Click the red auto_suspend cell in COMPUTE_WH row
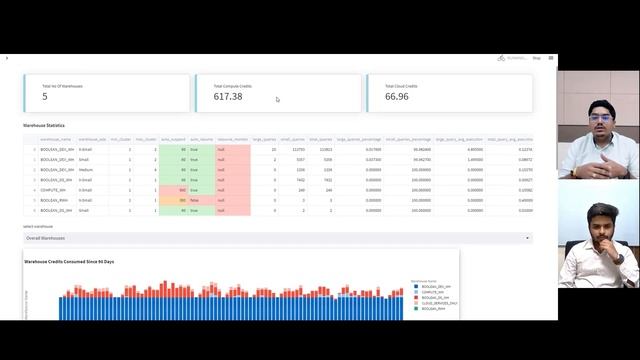 coord(173,190)
